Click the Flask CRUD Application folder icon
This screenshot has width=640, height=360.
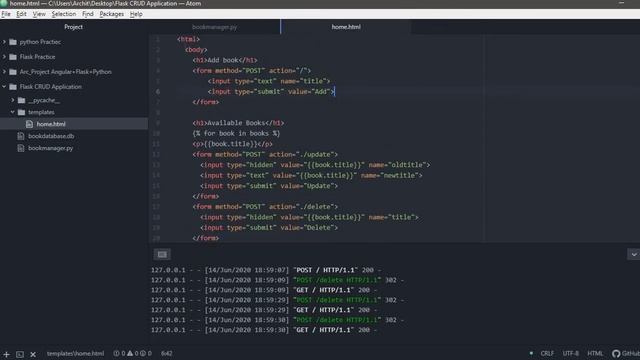pos(13,87)
